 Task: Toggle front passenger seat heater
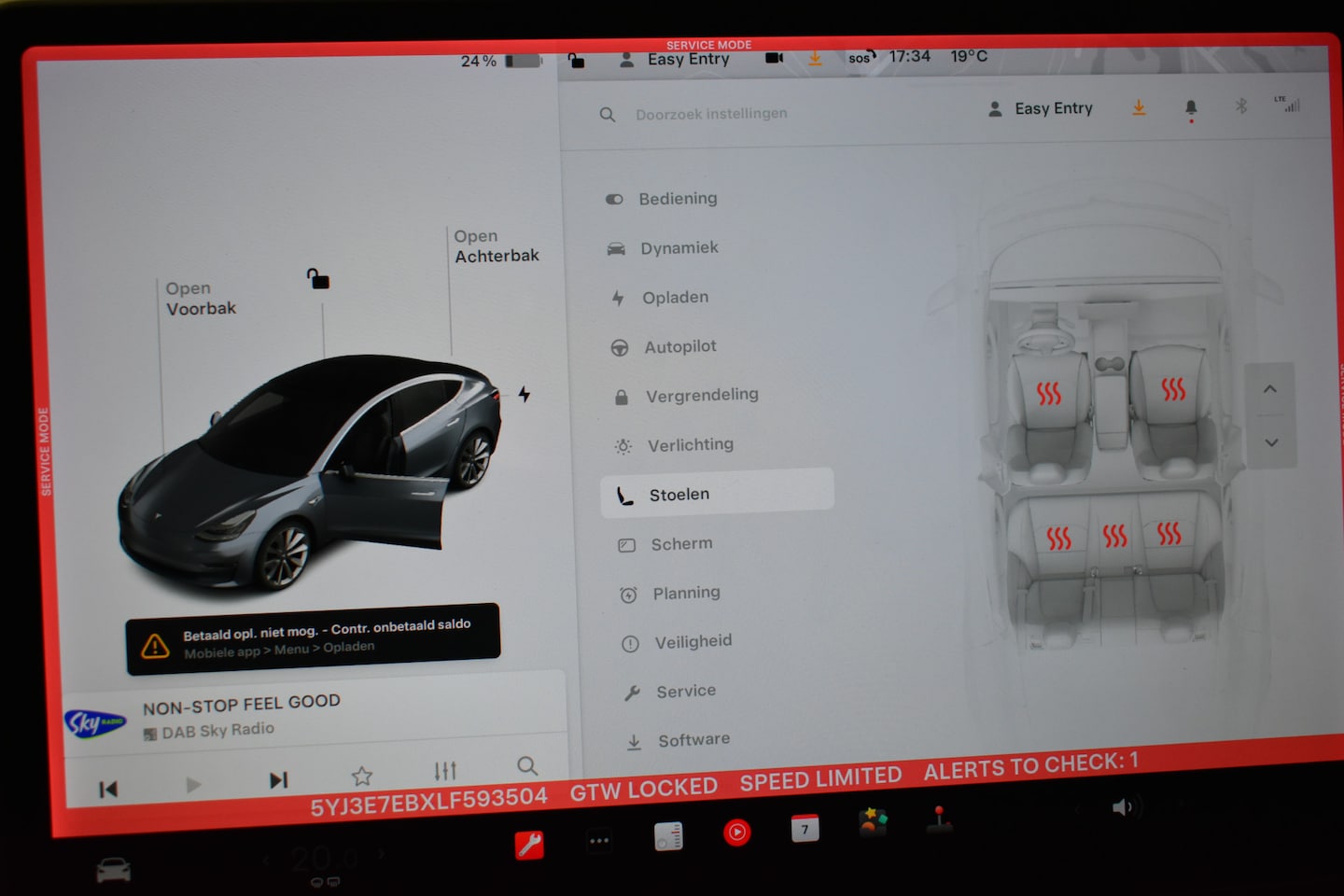click(x=1173, y=389)
